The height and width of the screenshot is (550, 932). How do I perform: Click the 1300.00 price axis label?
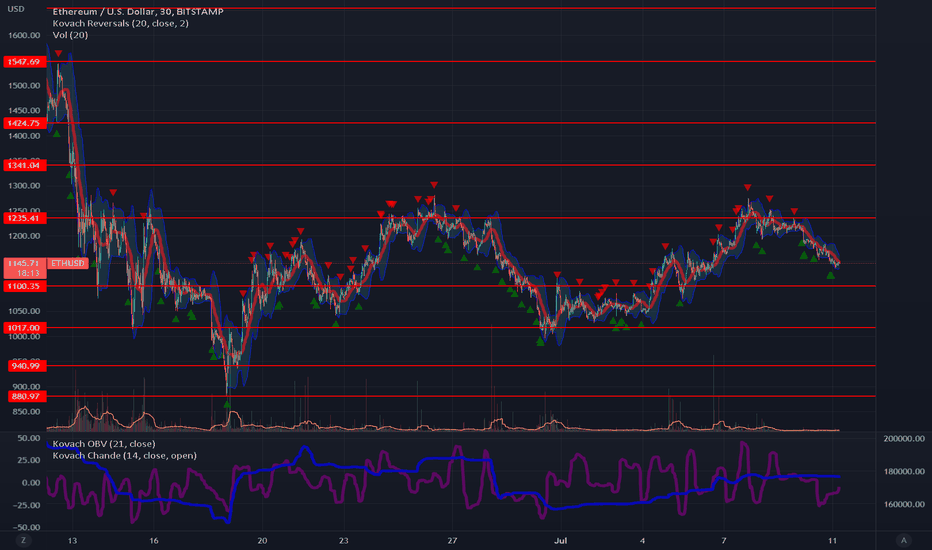tap(24, 186)
